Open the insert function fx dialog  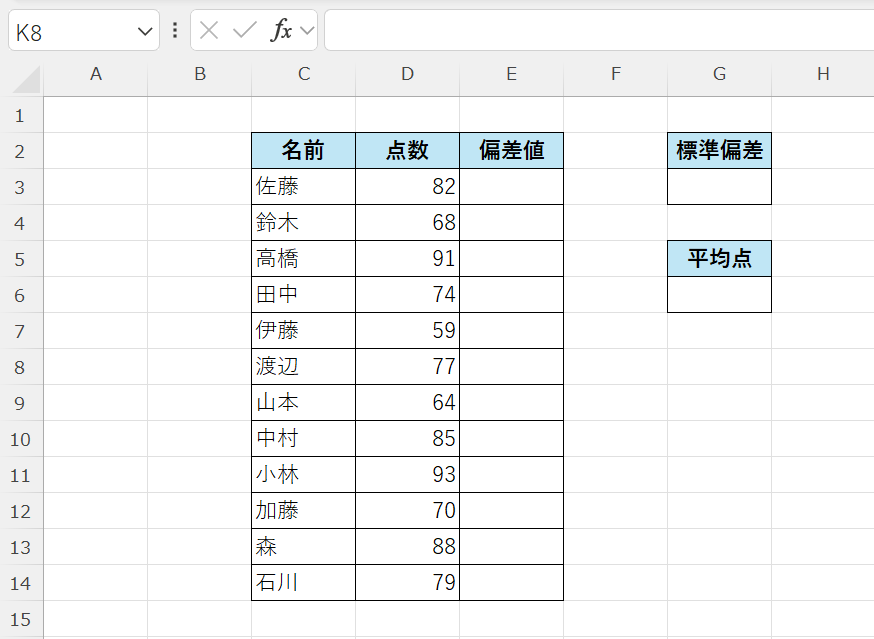click(x=282, y=30)
